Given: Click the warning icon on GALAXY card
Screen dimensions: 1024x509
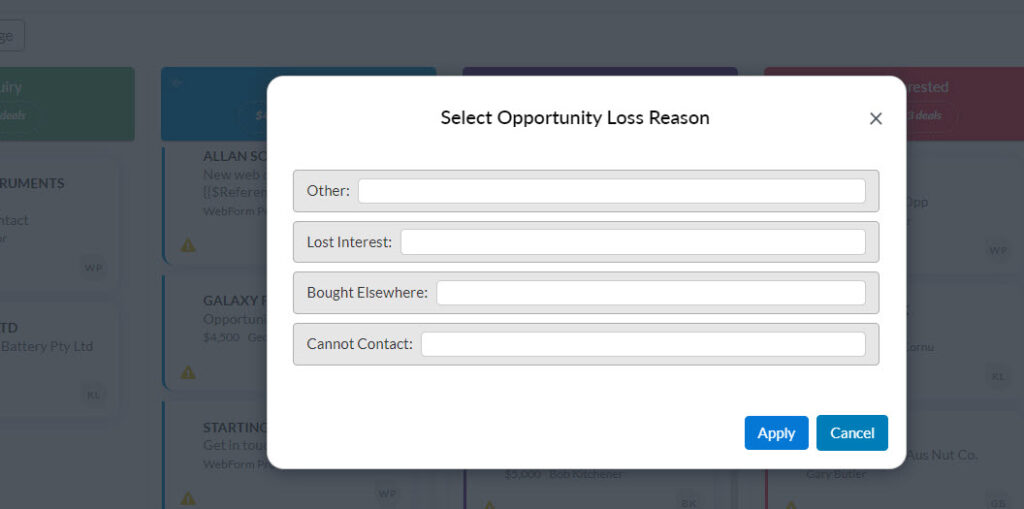Looking at the screenshot, I should tap(188, 372).
